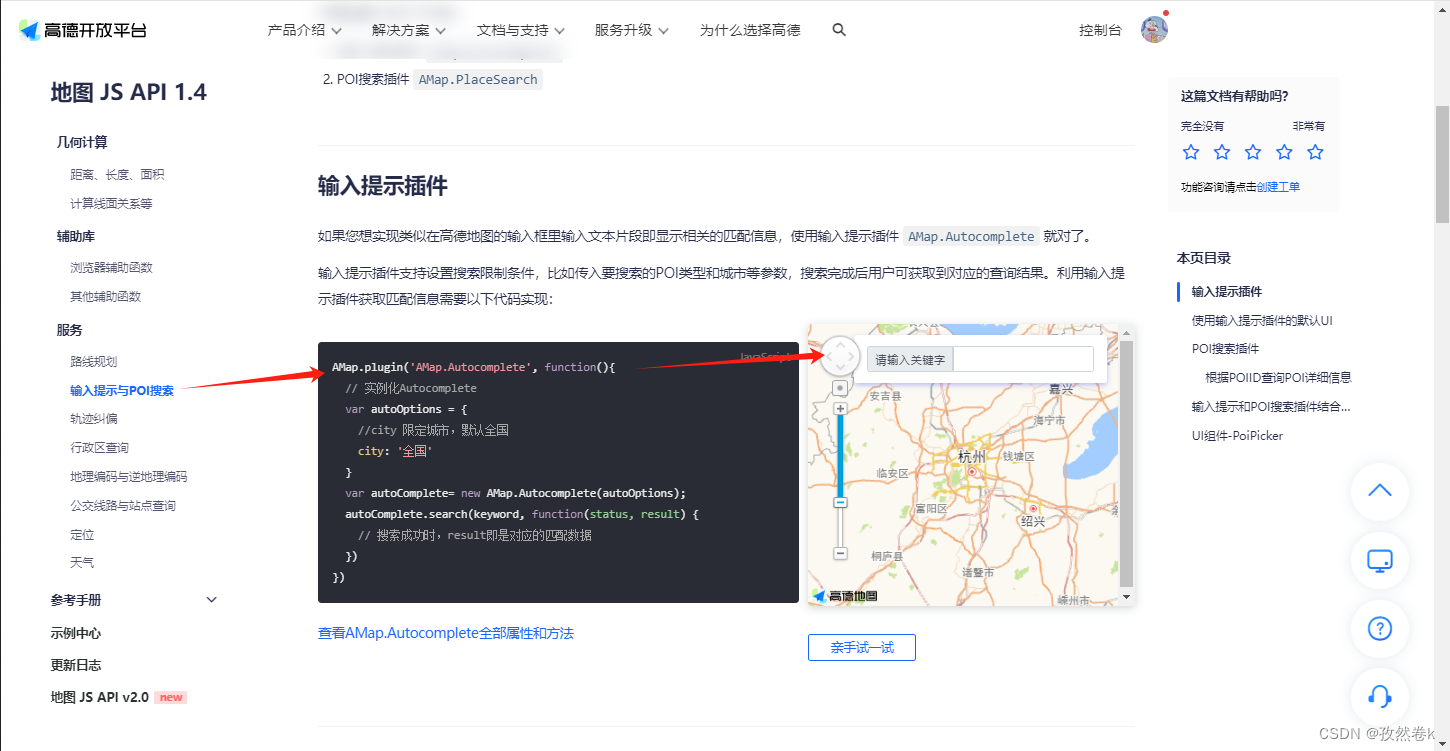Viewport: 1450px width, 751px height.
Task: Expand the 服务升级 dropdown menu
Action: (x=632, y=30)
